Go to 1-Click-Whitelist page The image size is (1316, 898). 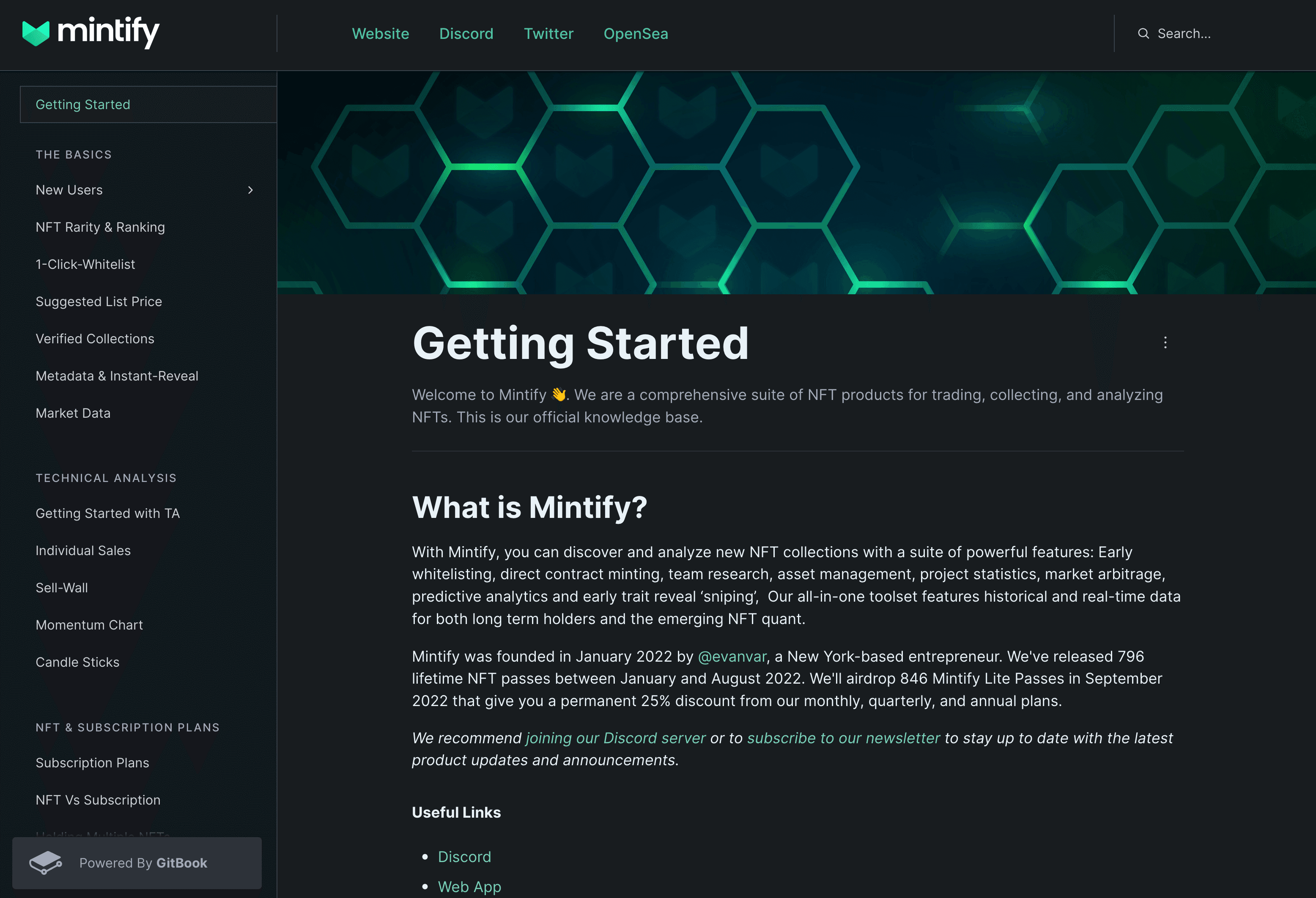(85, 264)
